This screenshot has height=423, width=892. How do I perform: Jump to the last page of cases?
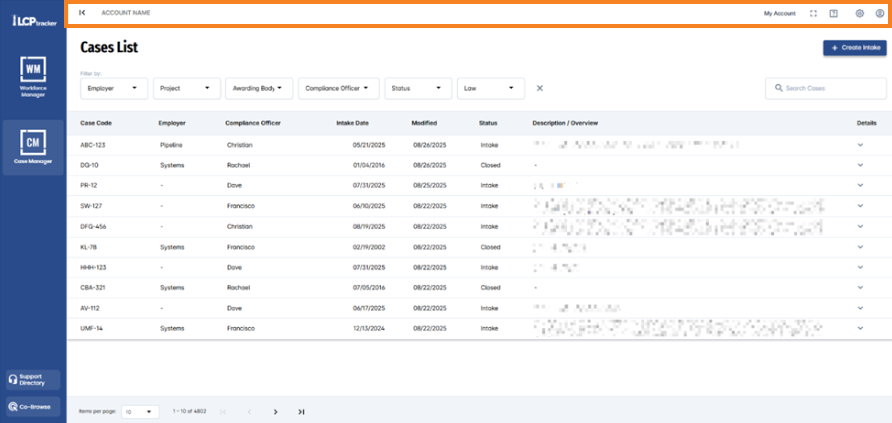(302, 412)
